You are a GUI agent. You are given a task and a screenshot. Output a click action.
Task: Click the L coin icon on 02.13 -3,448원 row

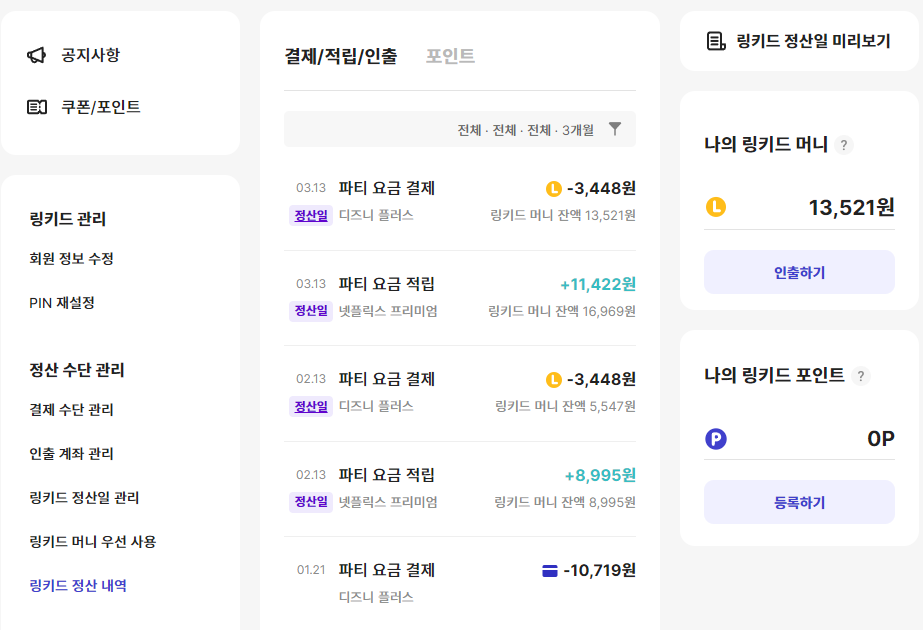(x=553, y=380)
